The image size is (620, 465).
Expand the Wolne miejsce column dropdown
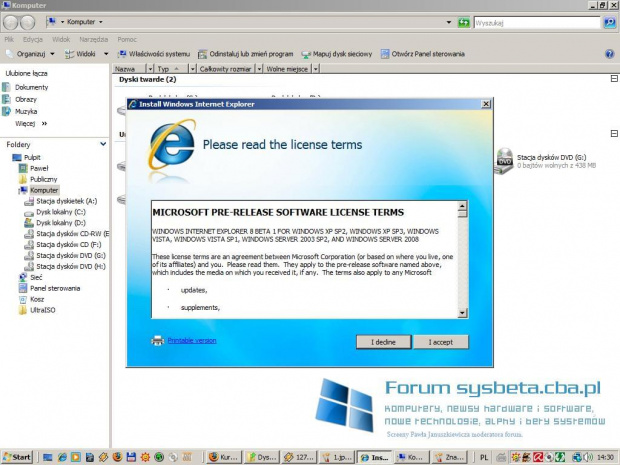[x=316, y=69]
